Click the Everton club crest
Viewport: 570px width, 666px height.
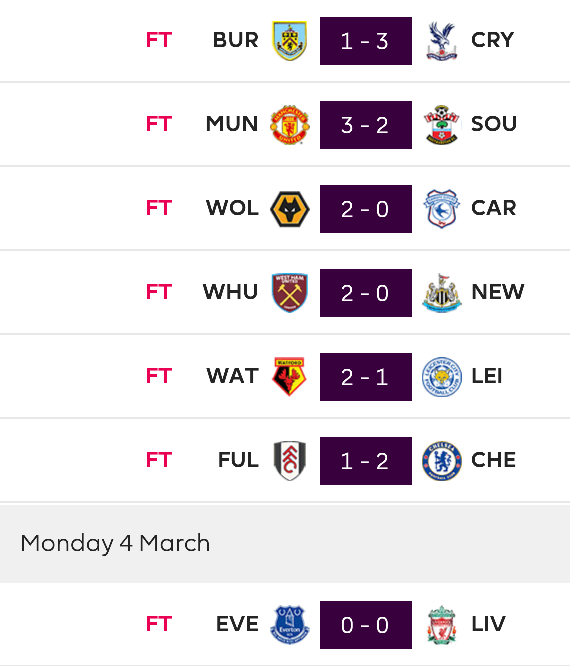[290, 625]
